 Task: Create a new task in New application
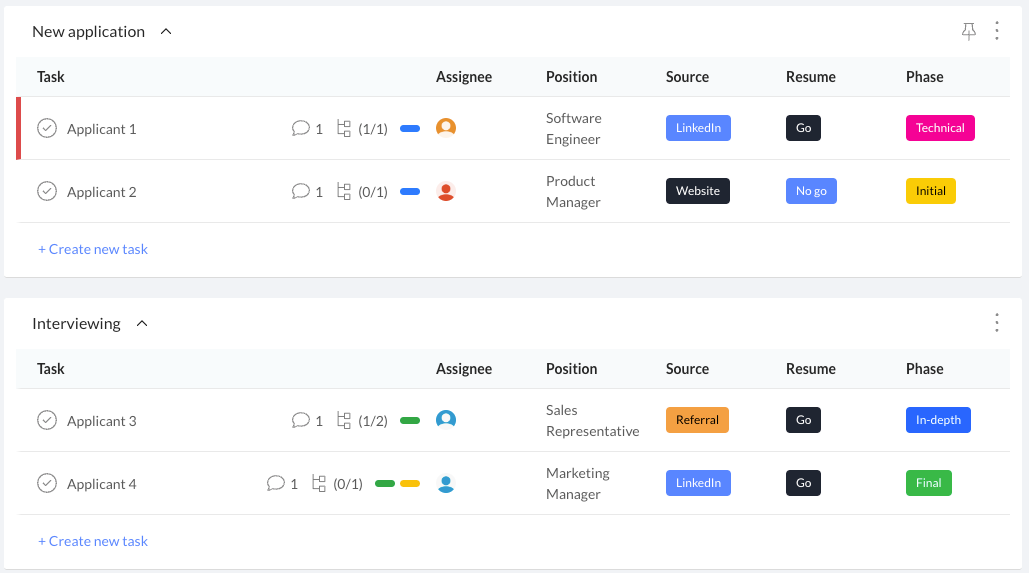pos(93,249)
